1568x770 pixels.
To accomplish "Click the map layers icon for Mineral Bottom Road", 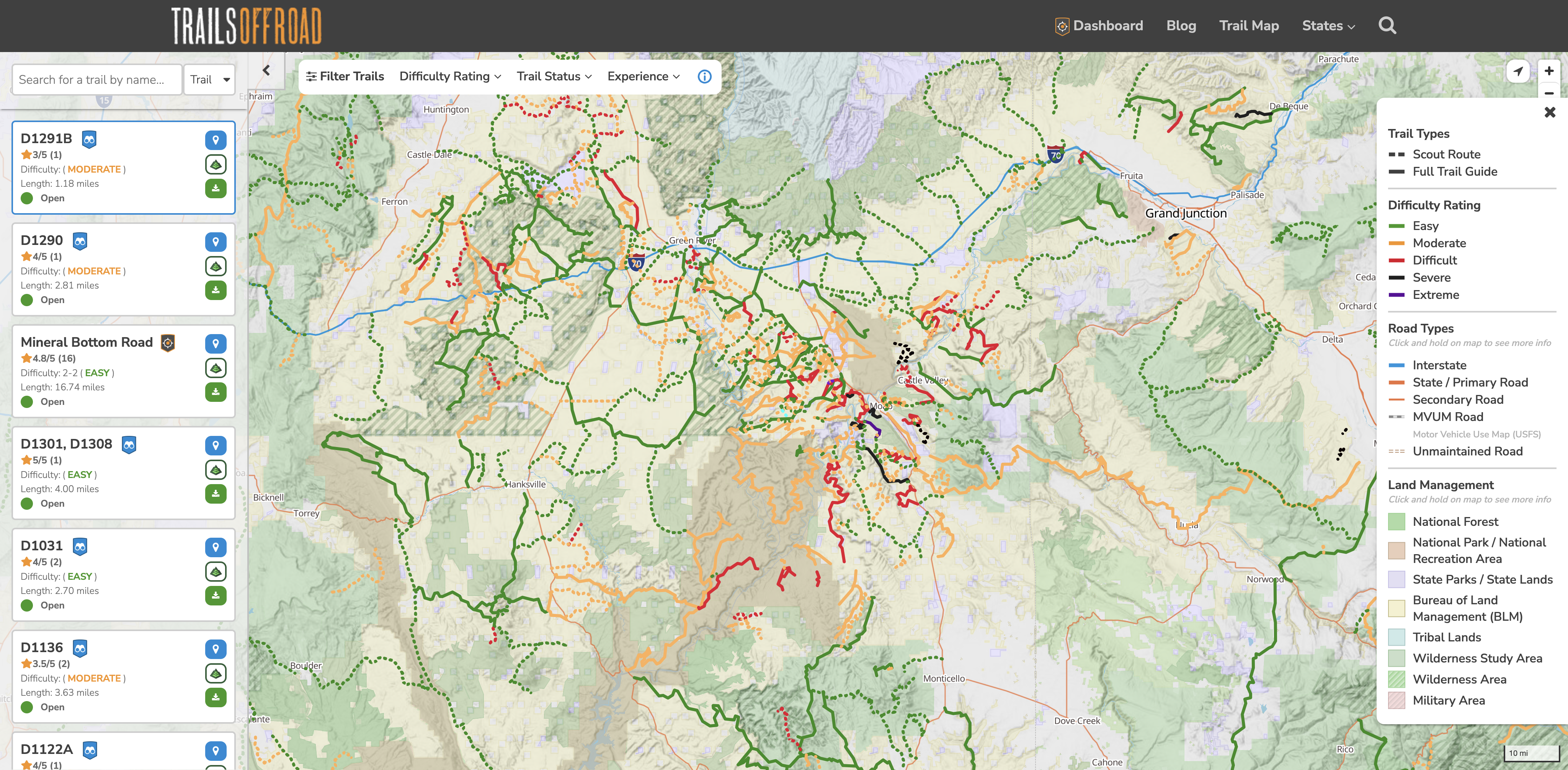I will (x=216, y=368).
